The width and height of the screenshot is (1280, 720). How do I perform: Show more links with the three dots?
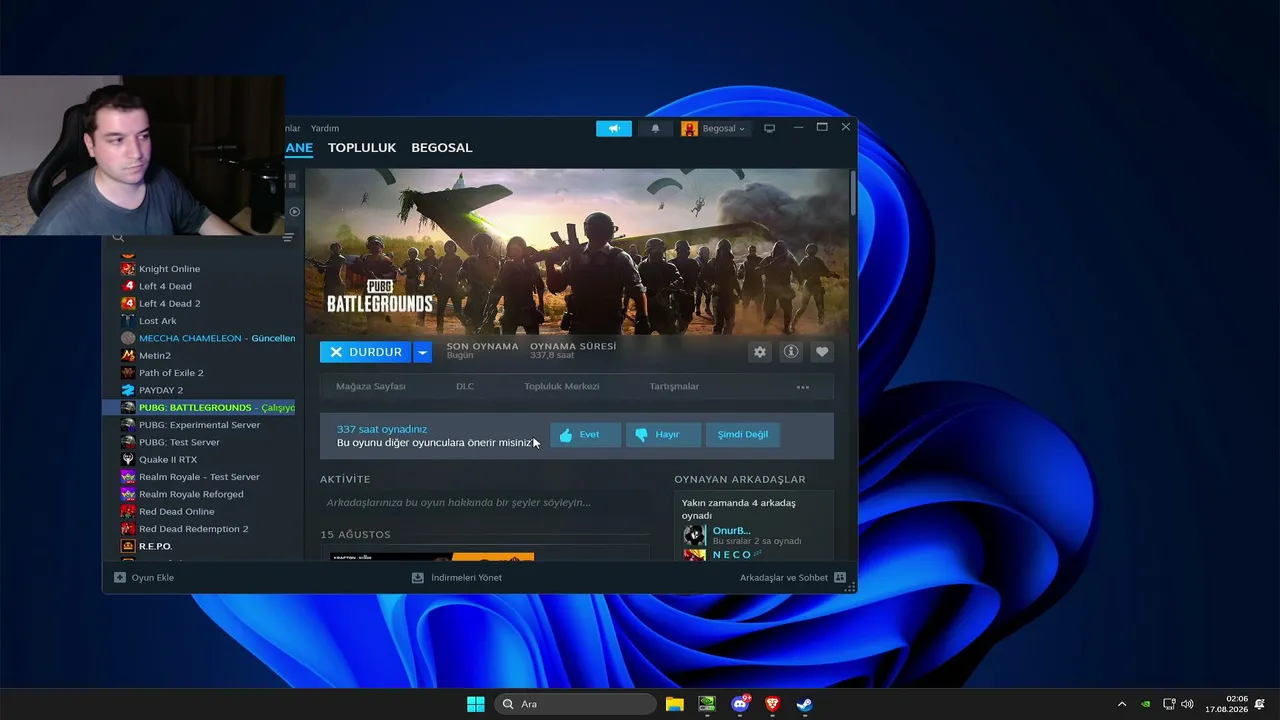coord(803,387)
